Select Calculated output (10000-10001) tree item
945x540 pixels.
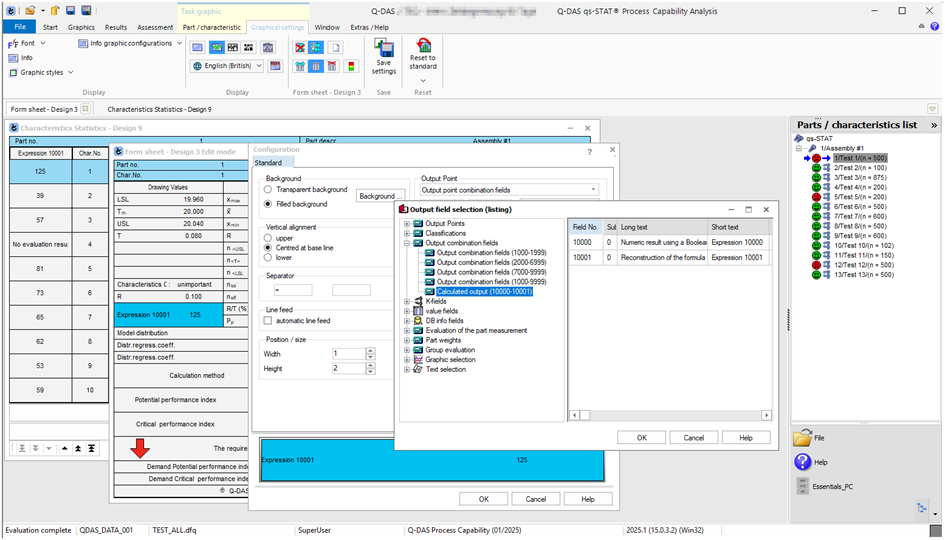click(x=485, y=292)
